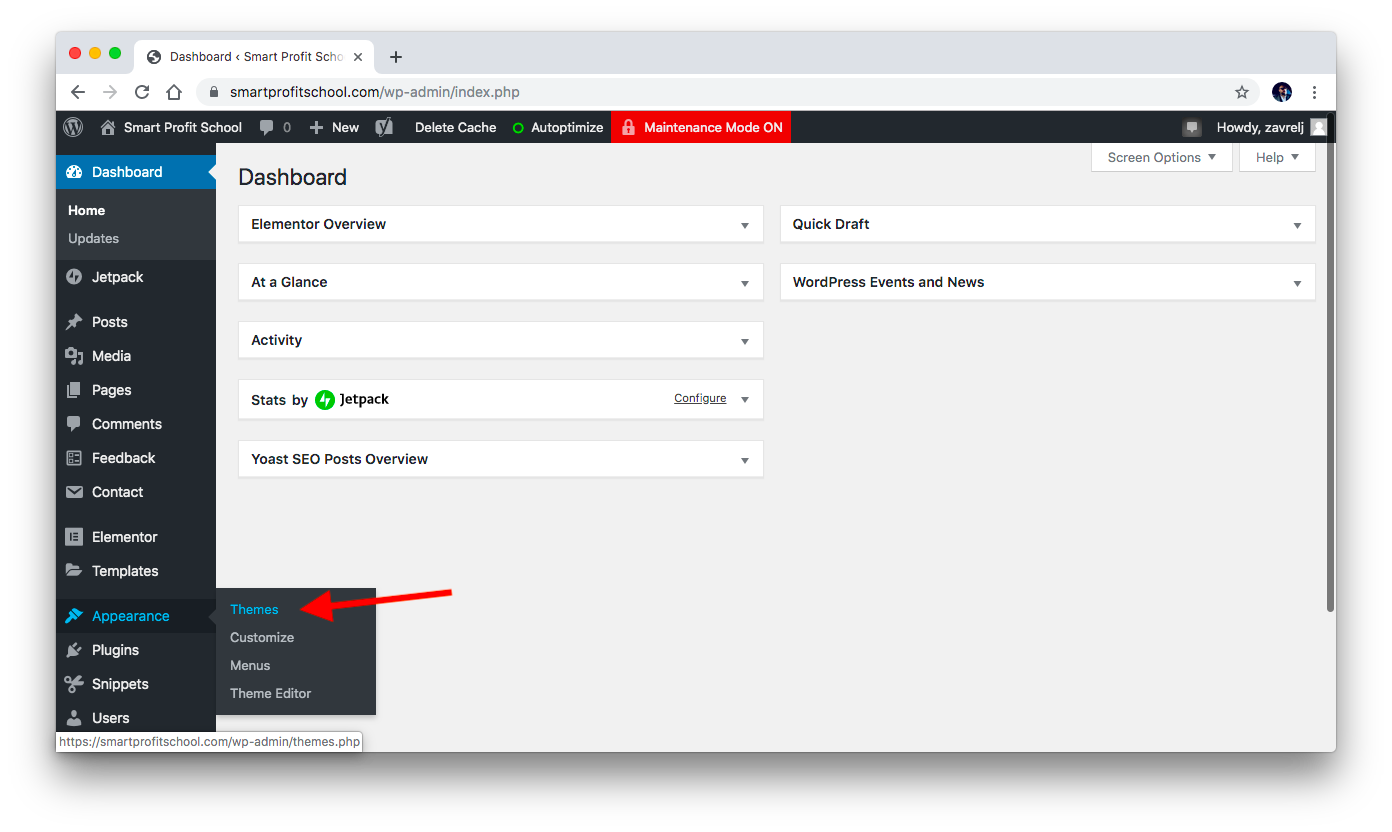Click the Users person icon
This screenshot has width=1392, height=832.
74,718
